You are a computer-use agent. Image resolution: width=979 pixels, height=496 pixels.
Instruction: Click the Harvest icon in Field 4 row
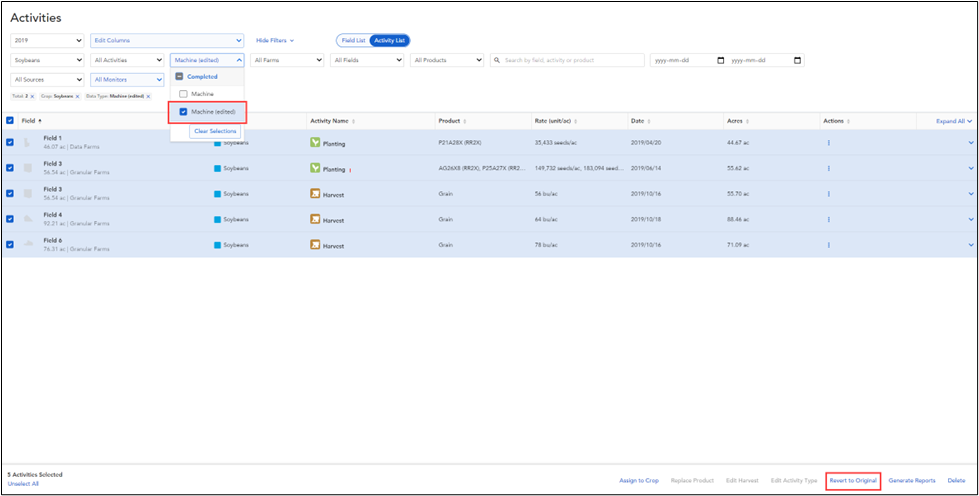tap(315, 219)
